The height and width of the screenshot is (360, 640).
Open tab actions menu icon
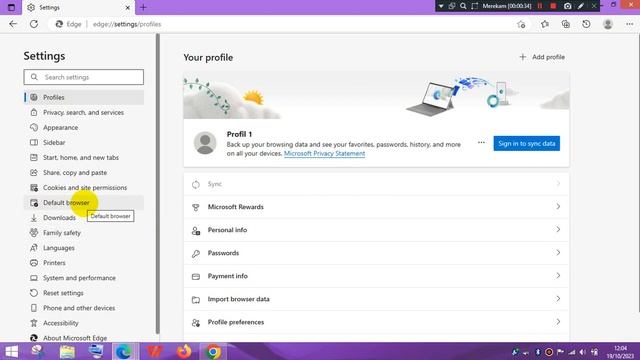click(x=11, y=7)
